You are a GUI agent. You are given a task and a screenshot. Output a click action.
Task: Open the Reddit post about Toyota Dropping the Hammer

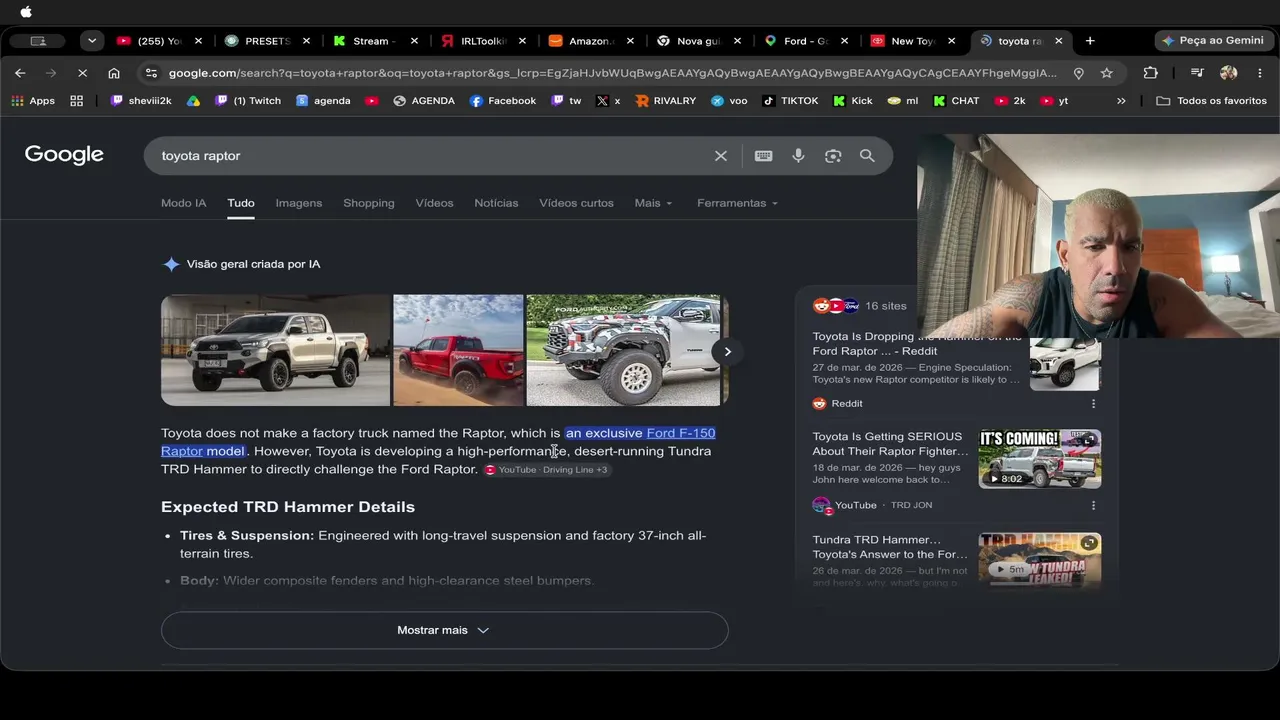[917, 344]
